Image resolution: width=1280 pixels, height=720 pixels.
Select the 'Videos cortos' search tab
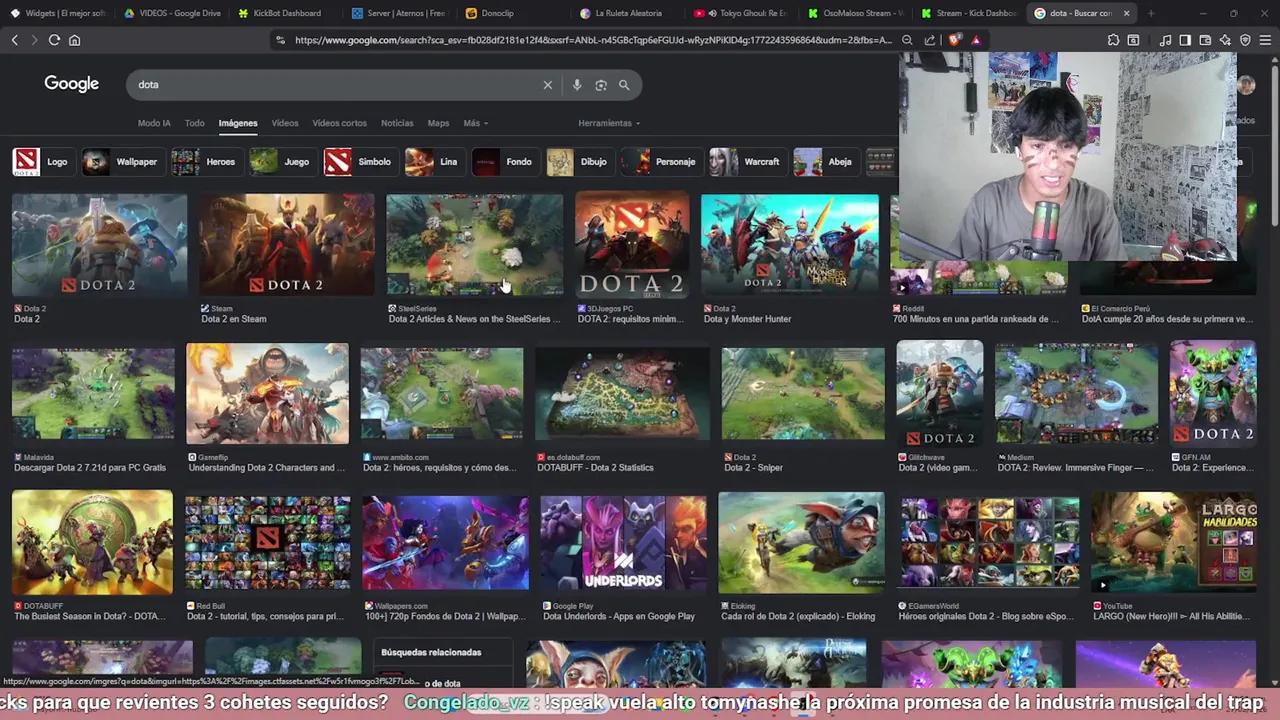[339, 123]
